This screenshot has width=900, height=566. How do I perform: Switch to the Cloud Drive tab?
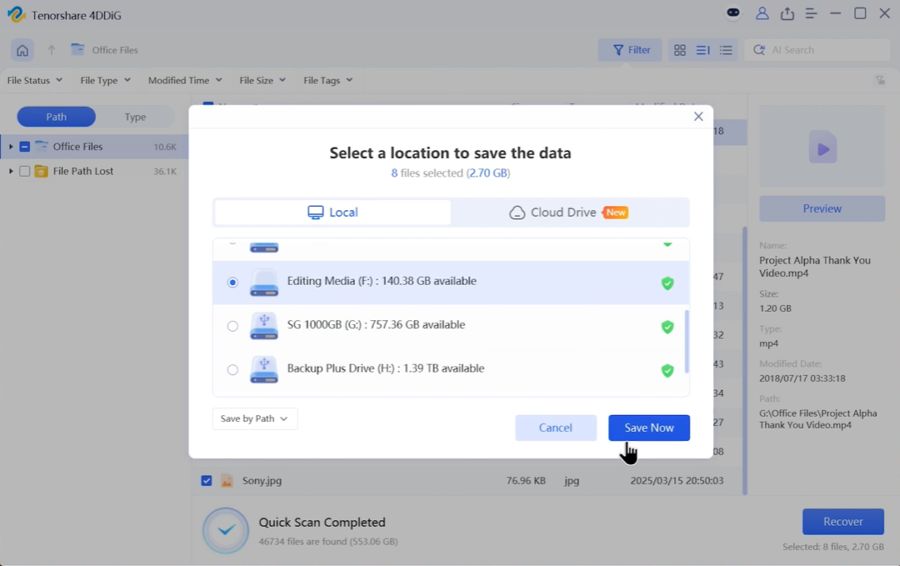pyautogui.click(x=569, y=212)
